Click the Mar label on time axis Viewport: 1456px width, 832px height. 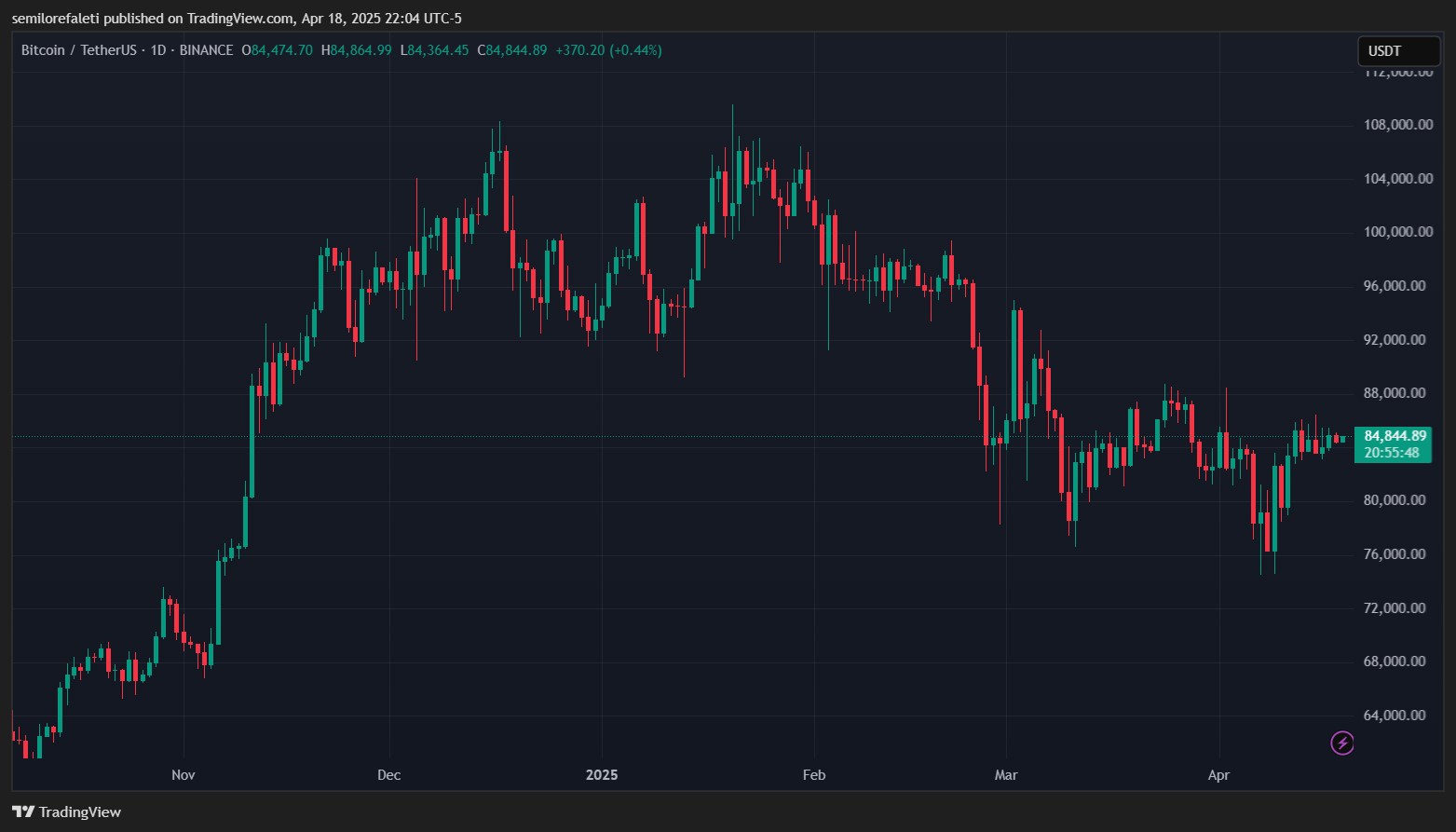[1006, 775]
